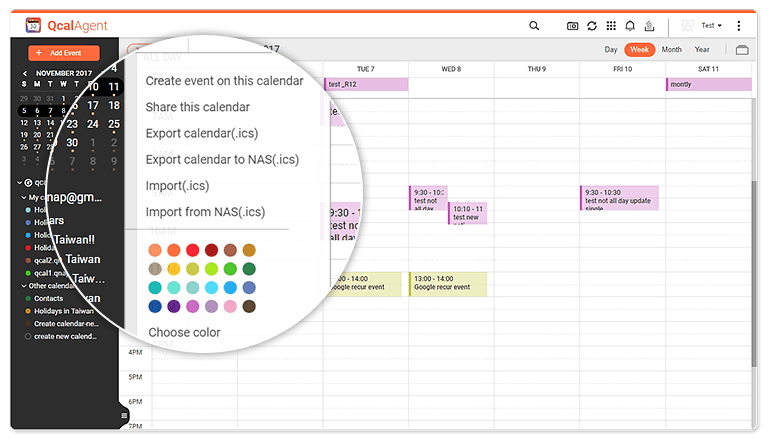The width and height of the screenshot is (768, 439).
Task: Open Wednesday's 9:30 test not all day event
Action: click(x=428, y=198)
